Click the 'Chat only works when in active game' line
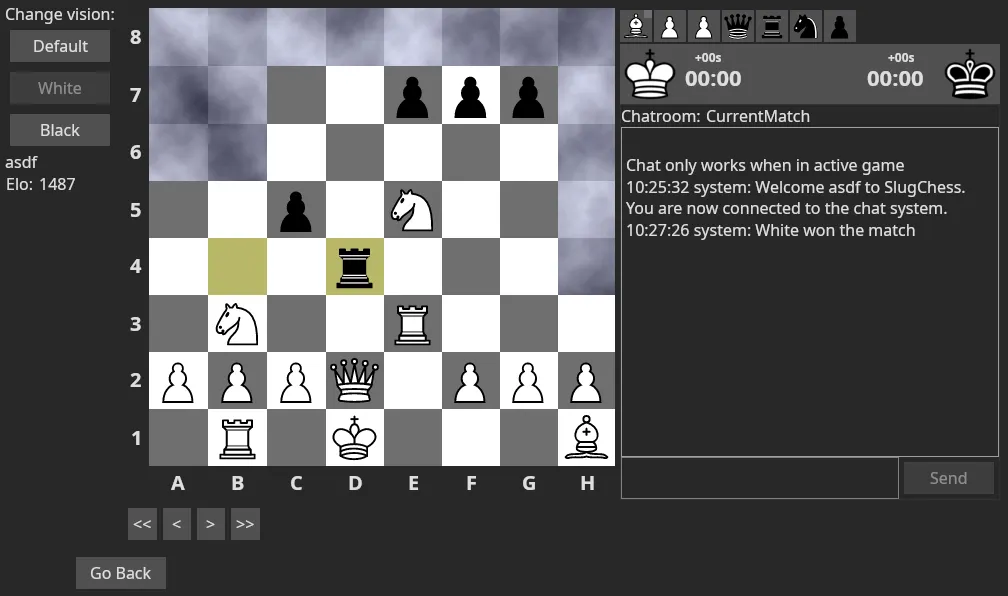 (765, 165)
